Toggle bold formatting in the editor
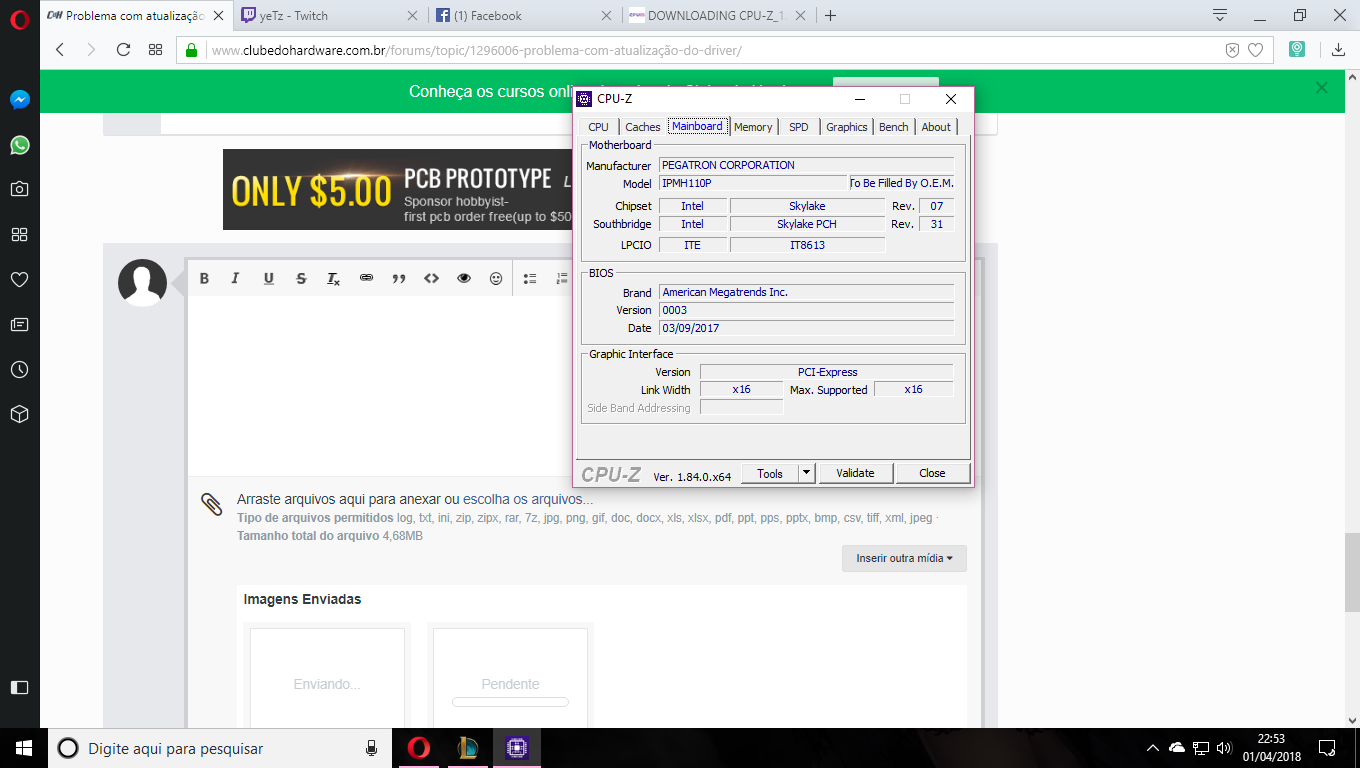 tap(204, 278)
